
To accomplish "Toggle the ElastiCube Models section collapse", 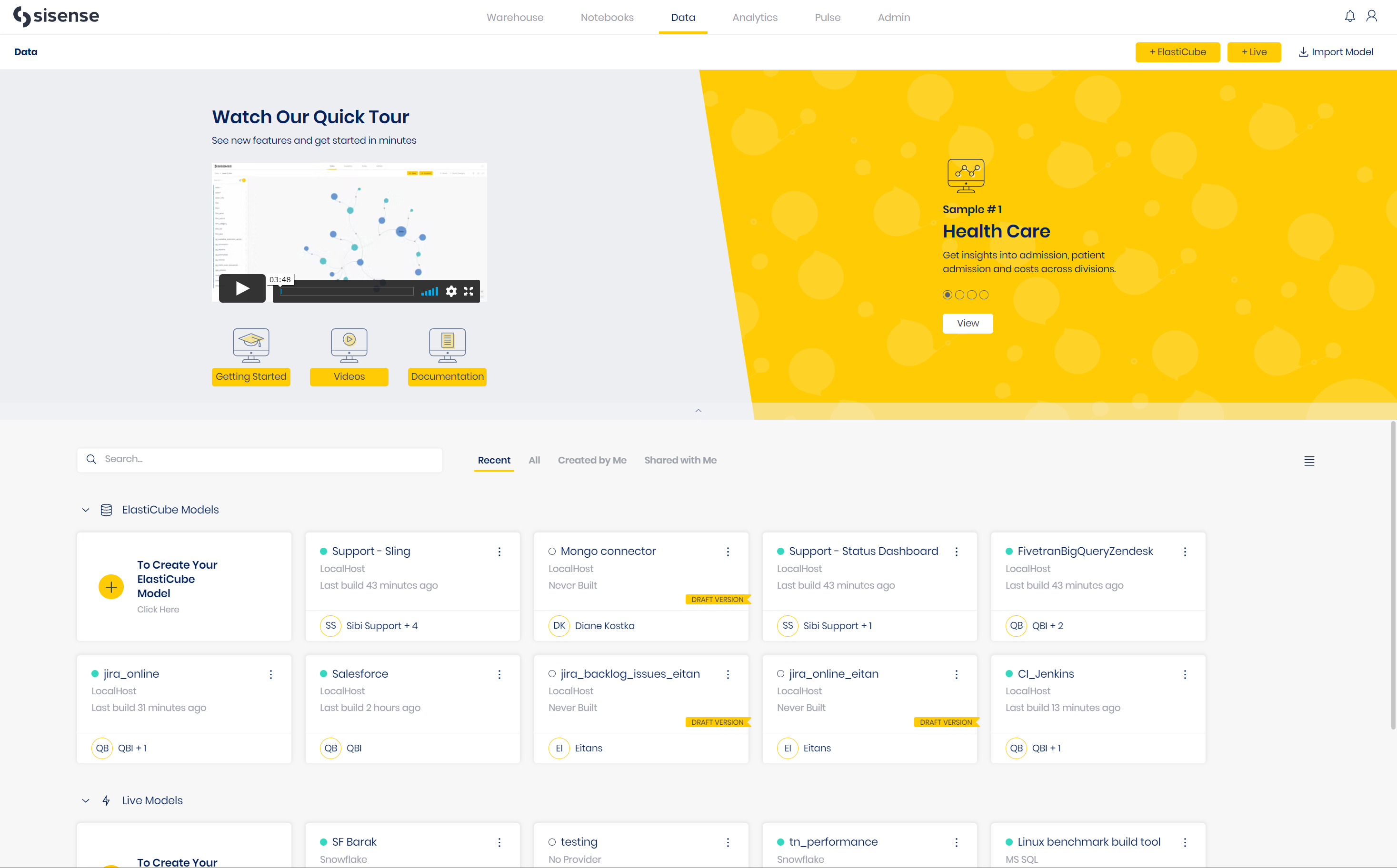I will 84,510.
